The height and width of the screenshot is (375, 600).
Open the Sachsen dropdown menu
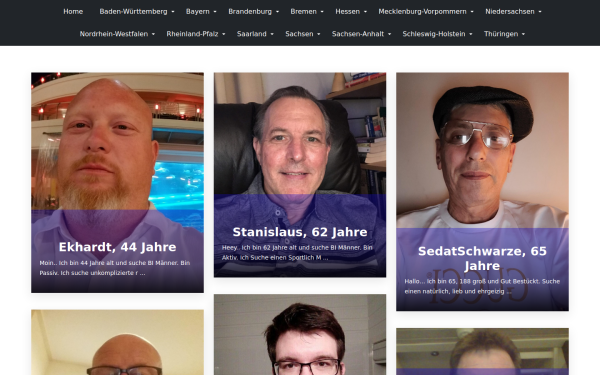point(302,34)
